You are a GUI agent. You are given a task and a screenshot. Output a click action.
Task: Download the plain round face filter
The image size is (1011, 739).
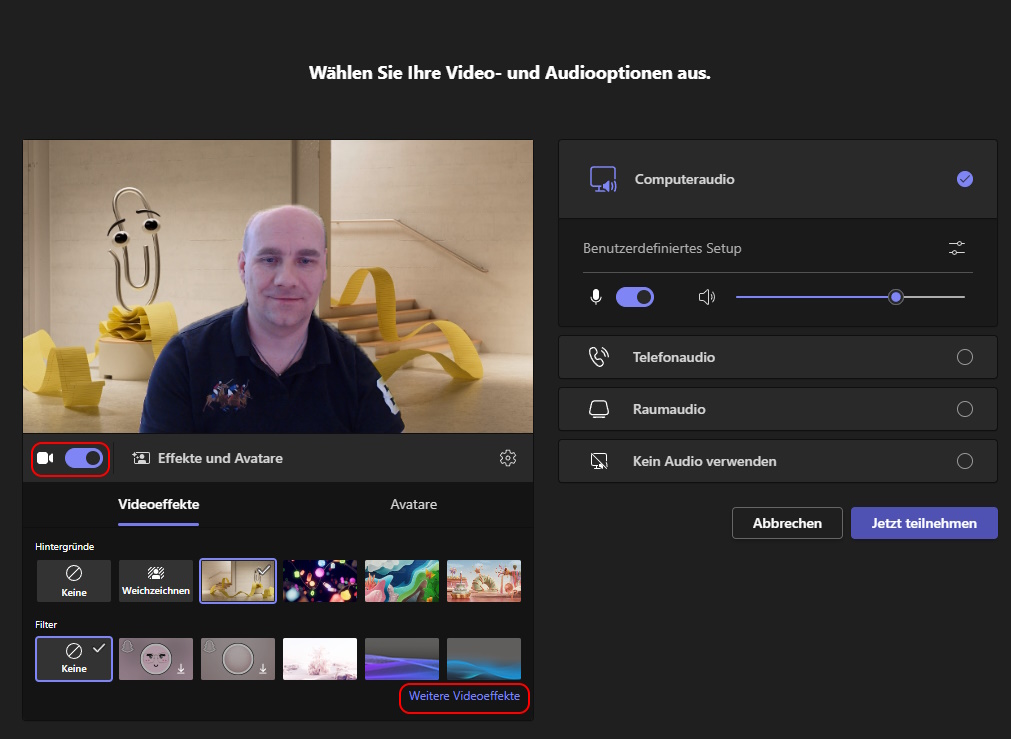(238, 659)
